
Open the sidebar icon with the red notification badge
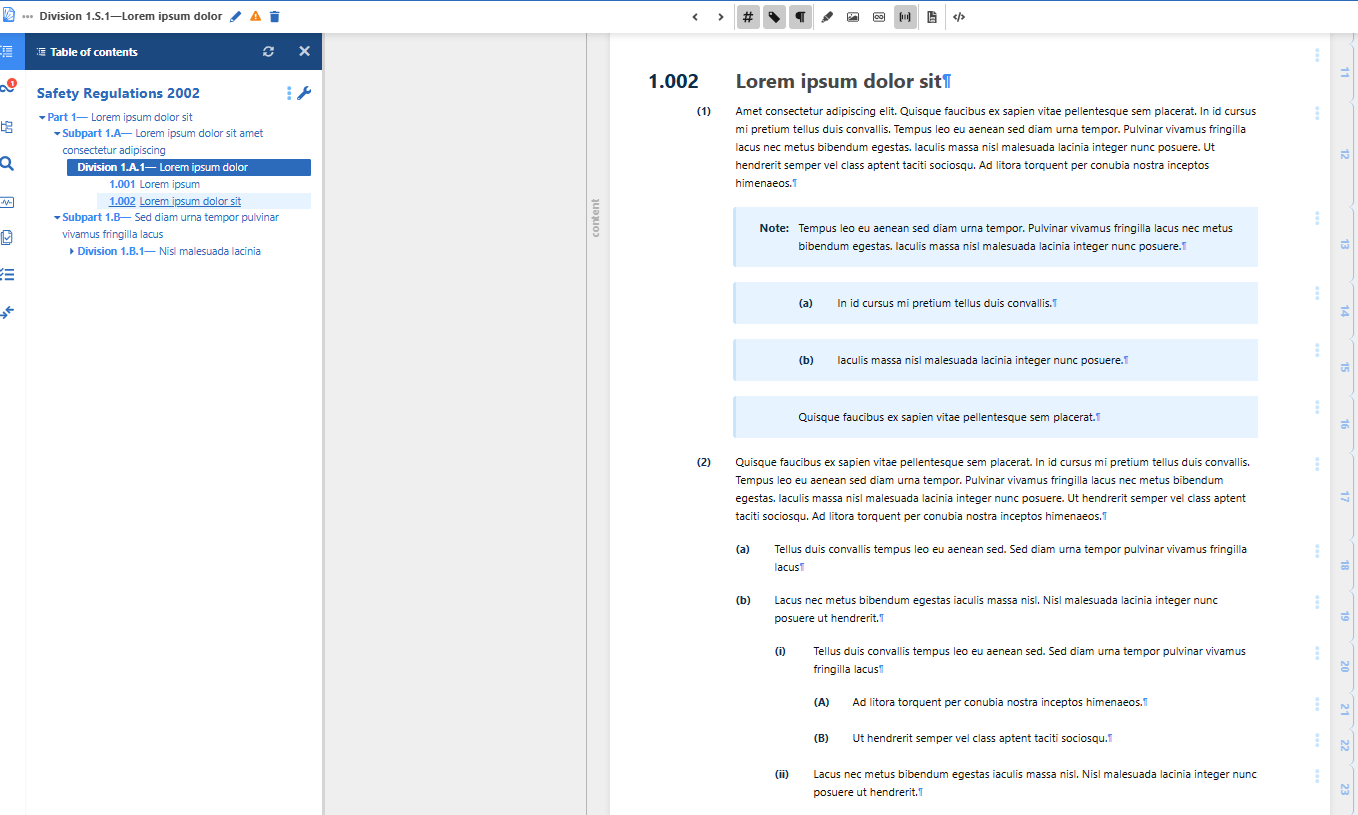pos(8,88)
